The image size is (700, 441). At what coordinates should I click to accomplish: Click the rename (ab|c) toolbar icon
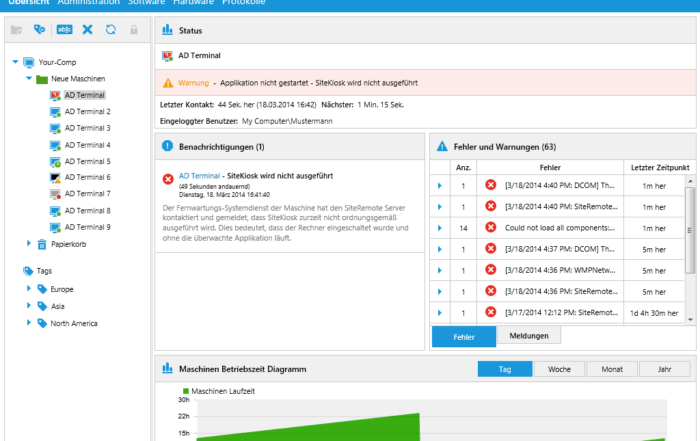tap(64, 30)
